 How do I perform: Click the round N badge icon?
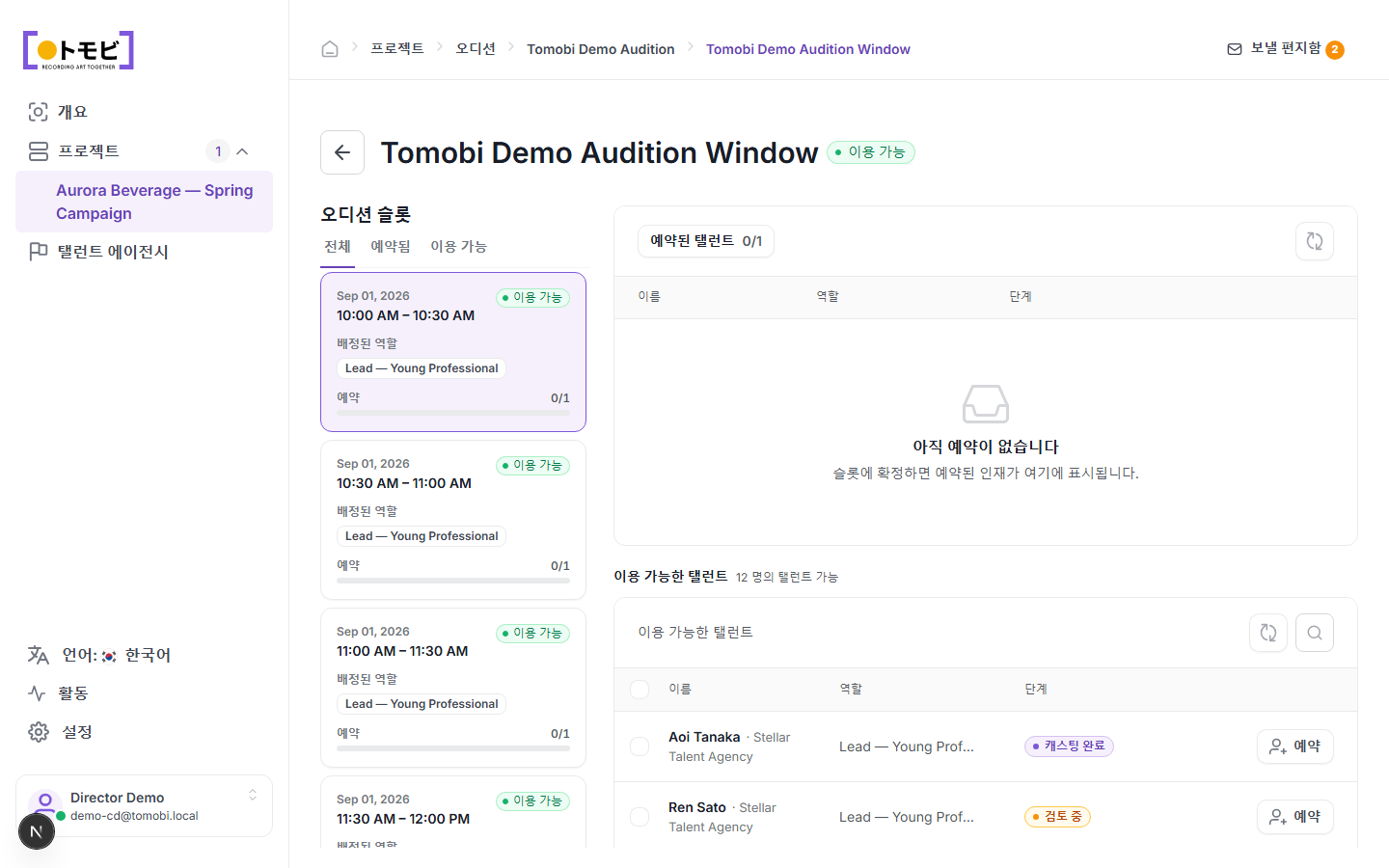point(37,831)
